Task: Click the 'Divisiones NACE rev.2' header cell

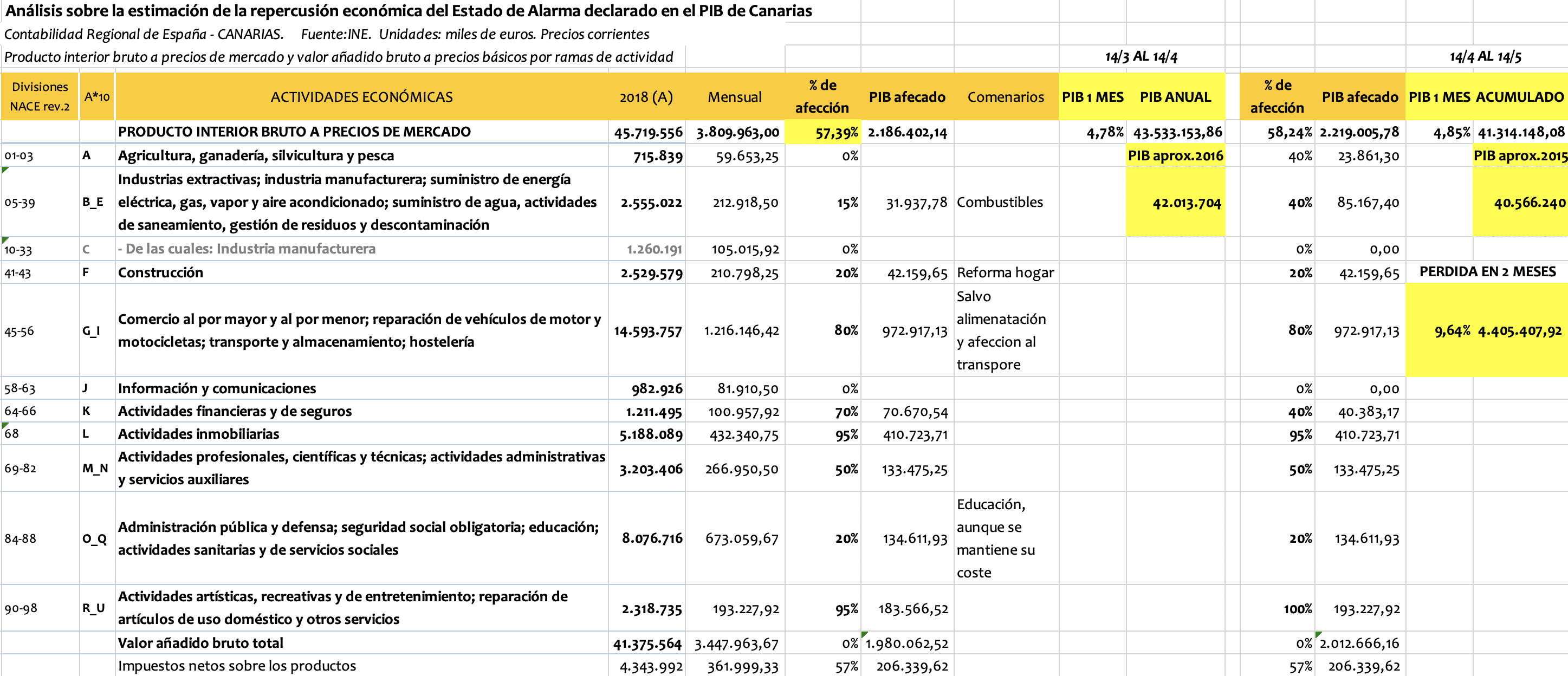Action: tap(40, 97)
